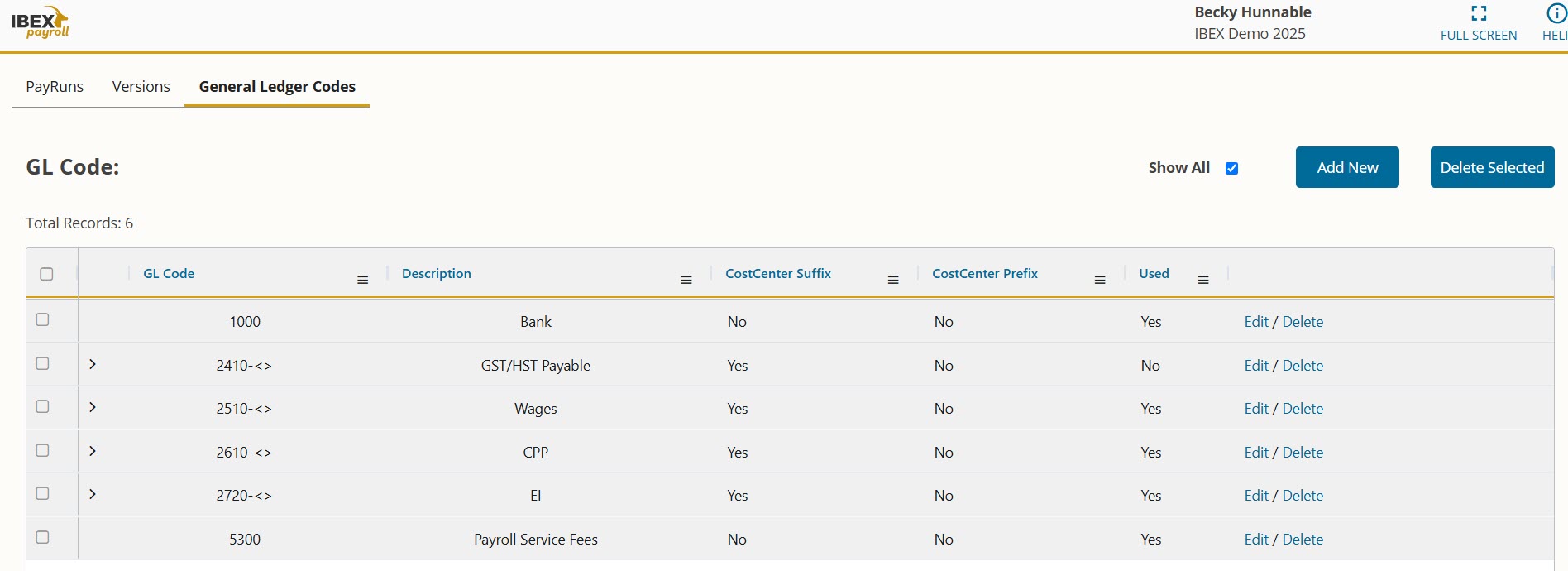Delete the Bank 1000 record
This screenshot has width=1568, height=571.
tap(1303, 322)
